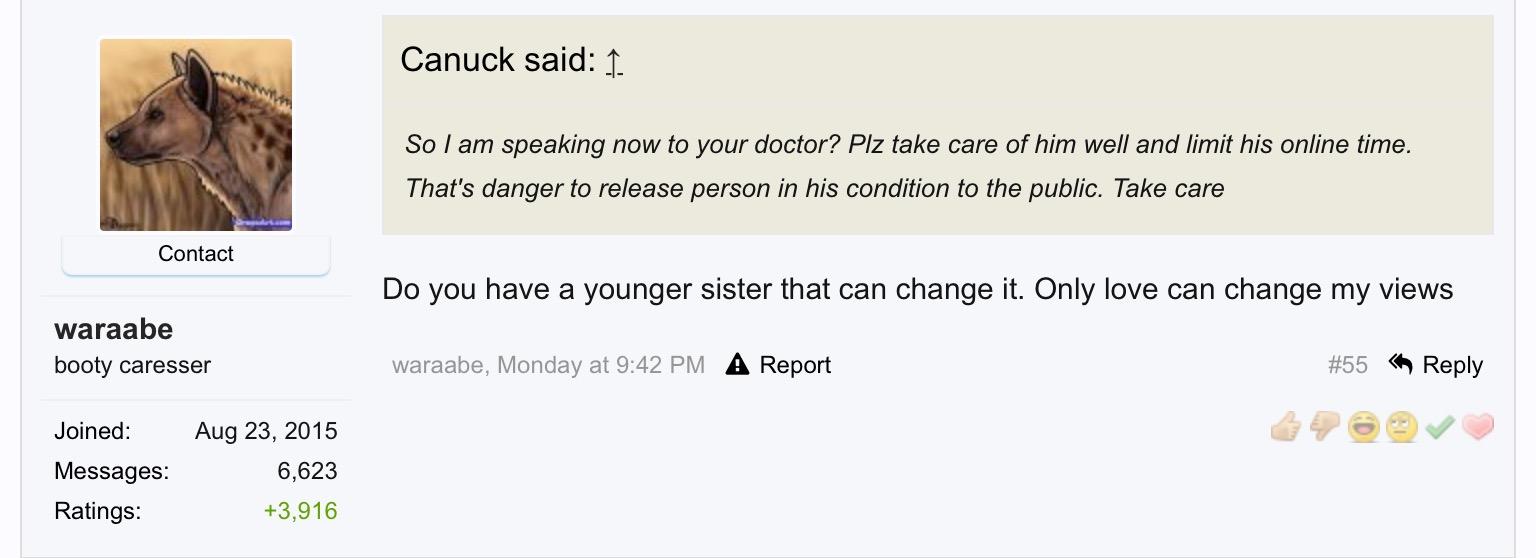Click the Report warning triangle icon
Image resolution: width=1536 pixels, height=558 pixels.
(x=737, y=365)
